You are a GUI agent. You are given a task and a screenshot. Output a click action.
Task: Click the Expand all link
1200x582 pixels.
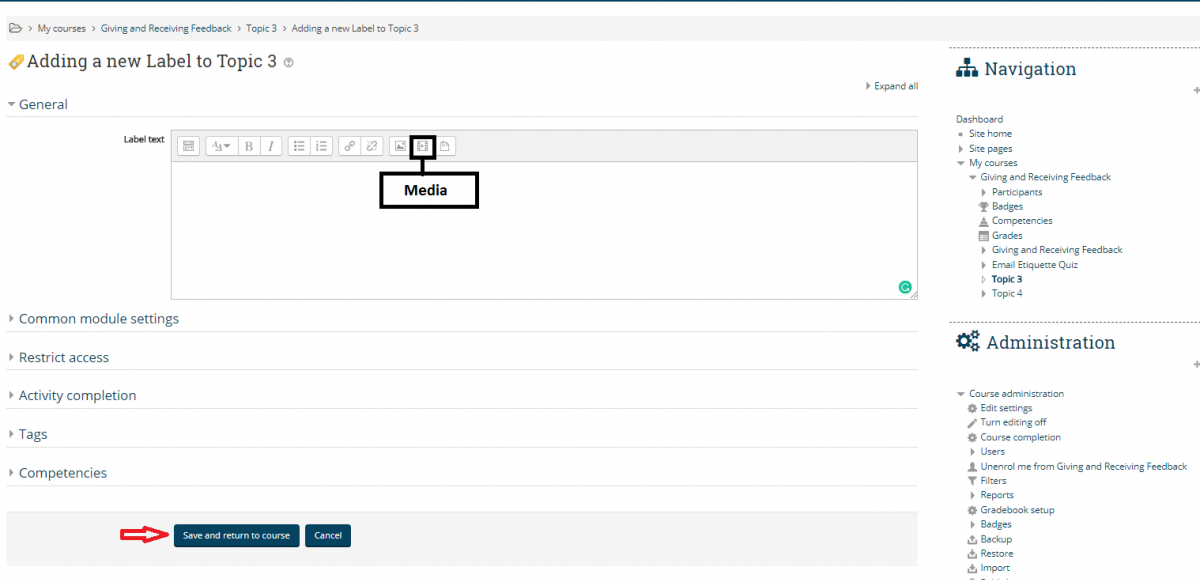tap(895, 86)
